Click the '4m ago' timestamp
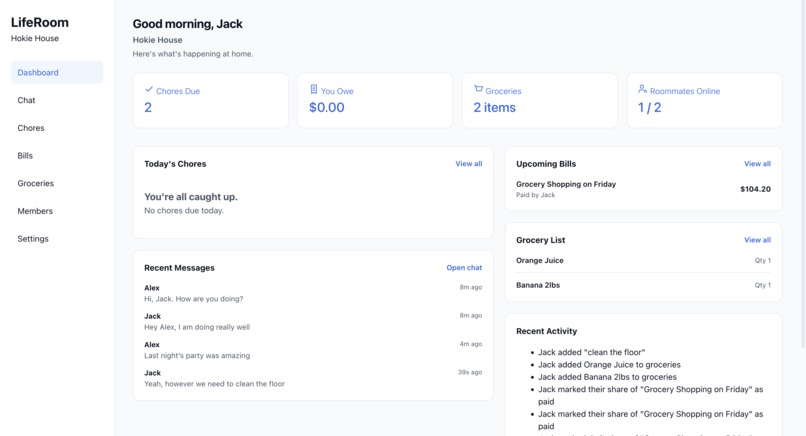806x436 pixels. click(471, 344)
